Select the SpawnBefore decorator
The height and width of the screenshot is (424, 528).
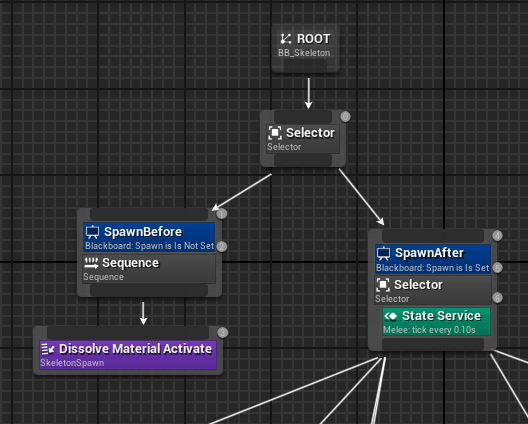click(149, 237)
